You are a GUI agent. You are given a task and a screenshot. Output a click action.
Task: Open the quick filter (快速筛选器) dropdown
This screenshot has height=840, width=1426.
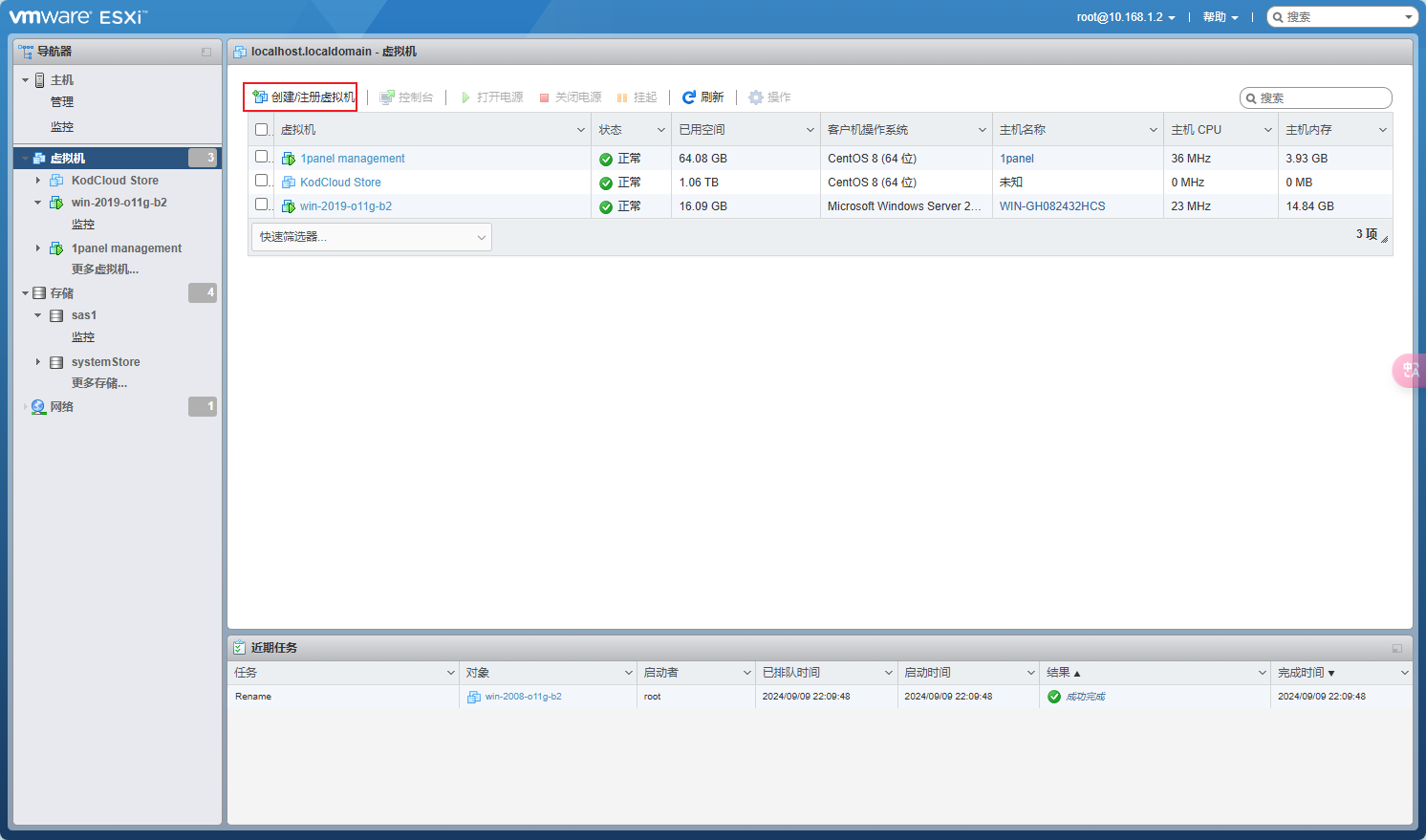click(372, 237)
